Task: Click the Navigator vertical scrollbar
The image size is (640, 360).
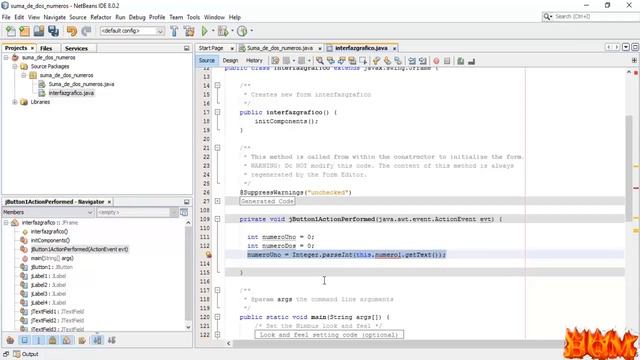Action: point(188,274)
